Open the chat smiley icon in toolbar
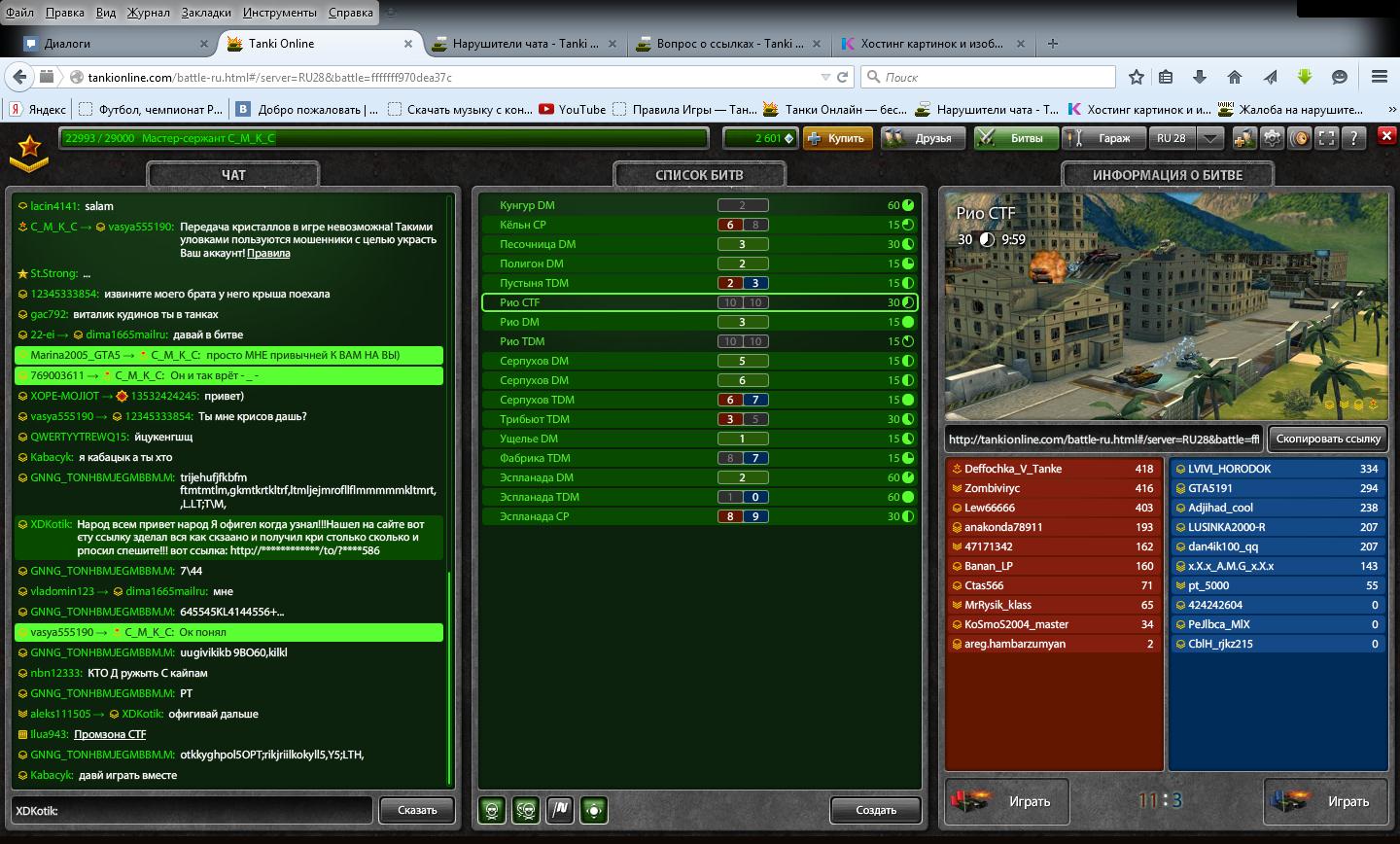 coord(1340,77)
